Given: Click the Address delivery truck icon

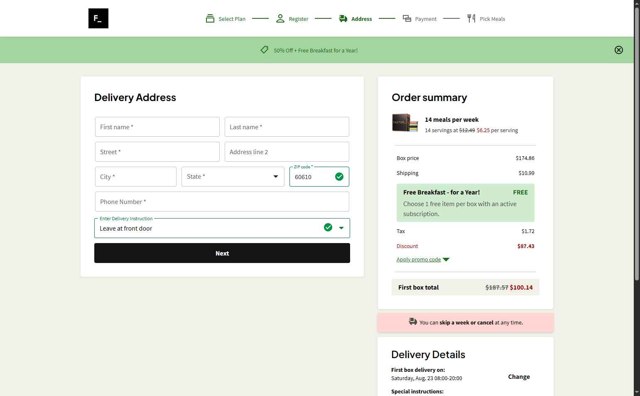Looking at the screenshot, I should click(343, 19).
